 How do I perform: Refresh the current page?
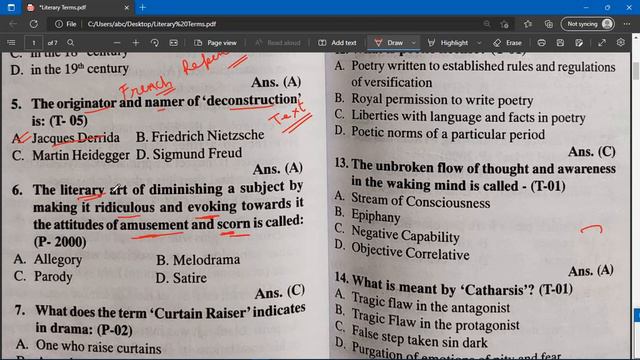point(33,24)
